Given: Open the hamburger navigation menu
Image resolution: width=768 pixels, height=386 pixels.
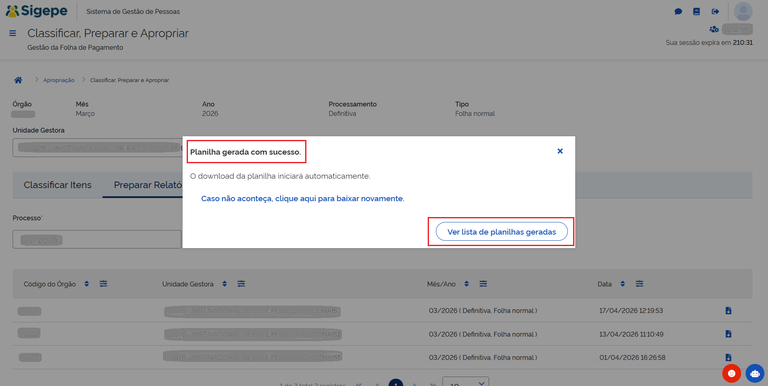Looking at the screenshot, I should [x=13, y=33].
